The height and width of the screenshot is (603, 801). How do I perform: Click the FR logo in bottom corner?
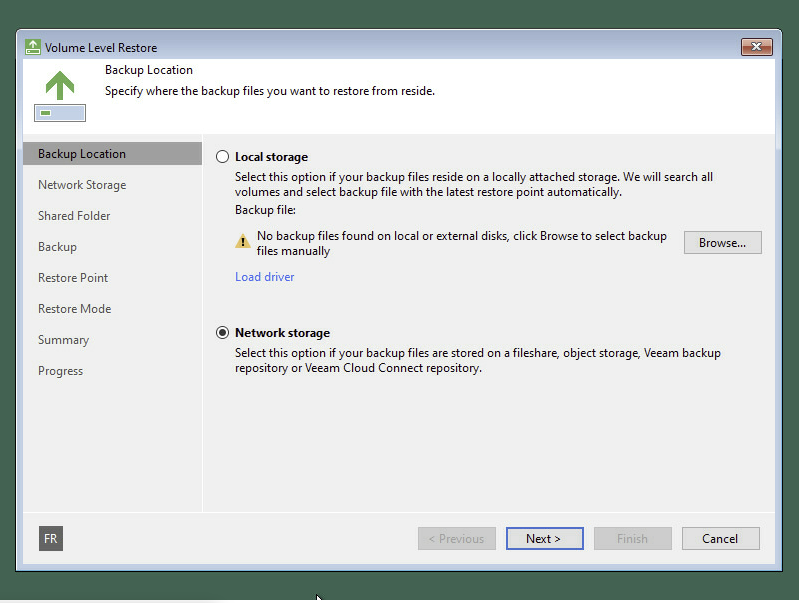(x=50, y=538)
